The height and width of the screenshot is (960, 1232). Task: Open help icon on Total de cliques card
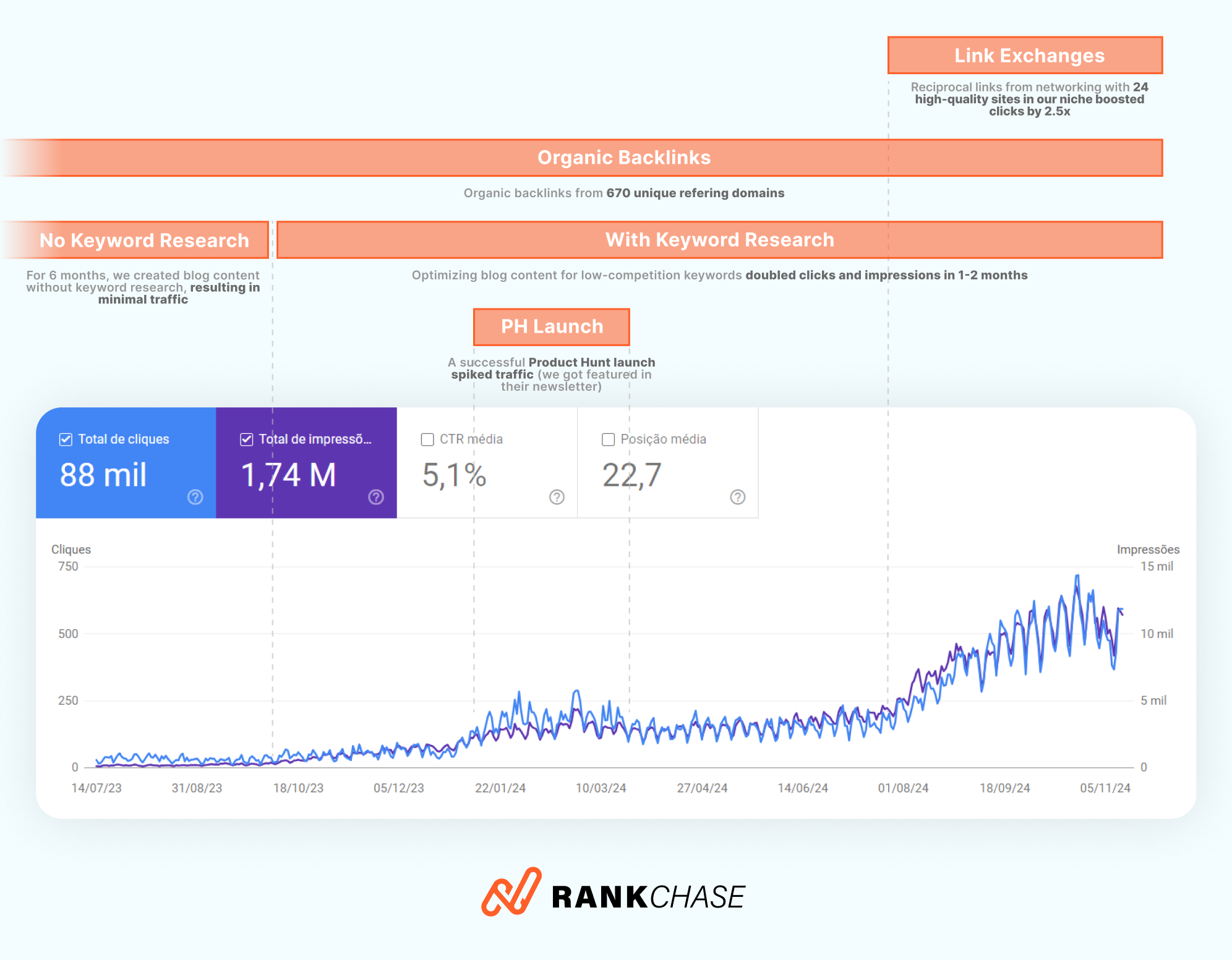(x=195, y=497)
